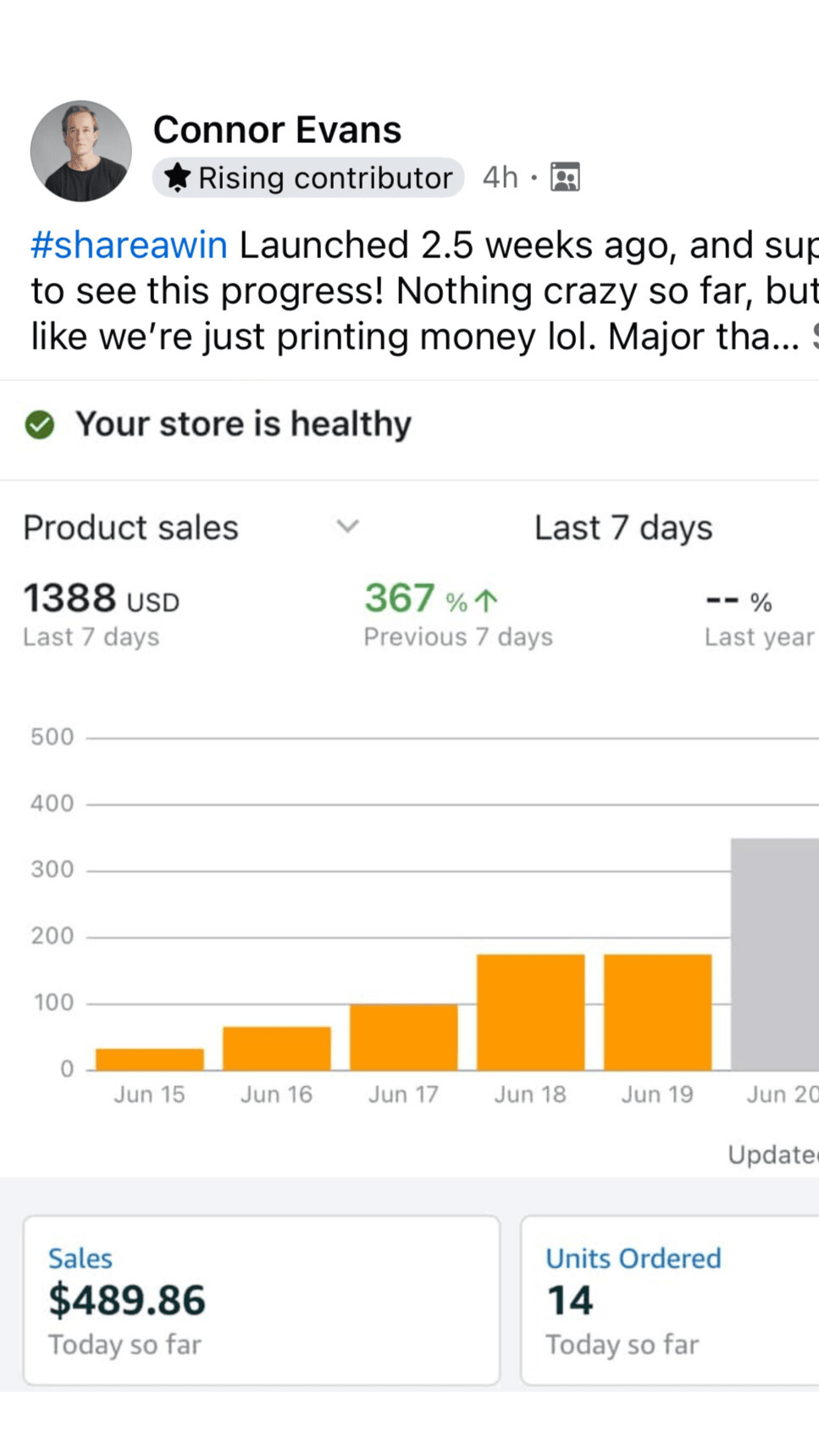819x1456 pixels.
Task: Open the Sales today so far card
Action: [x=261, y=1300]
